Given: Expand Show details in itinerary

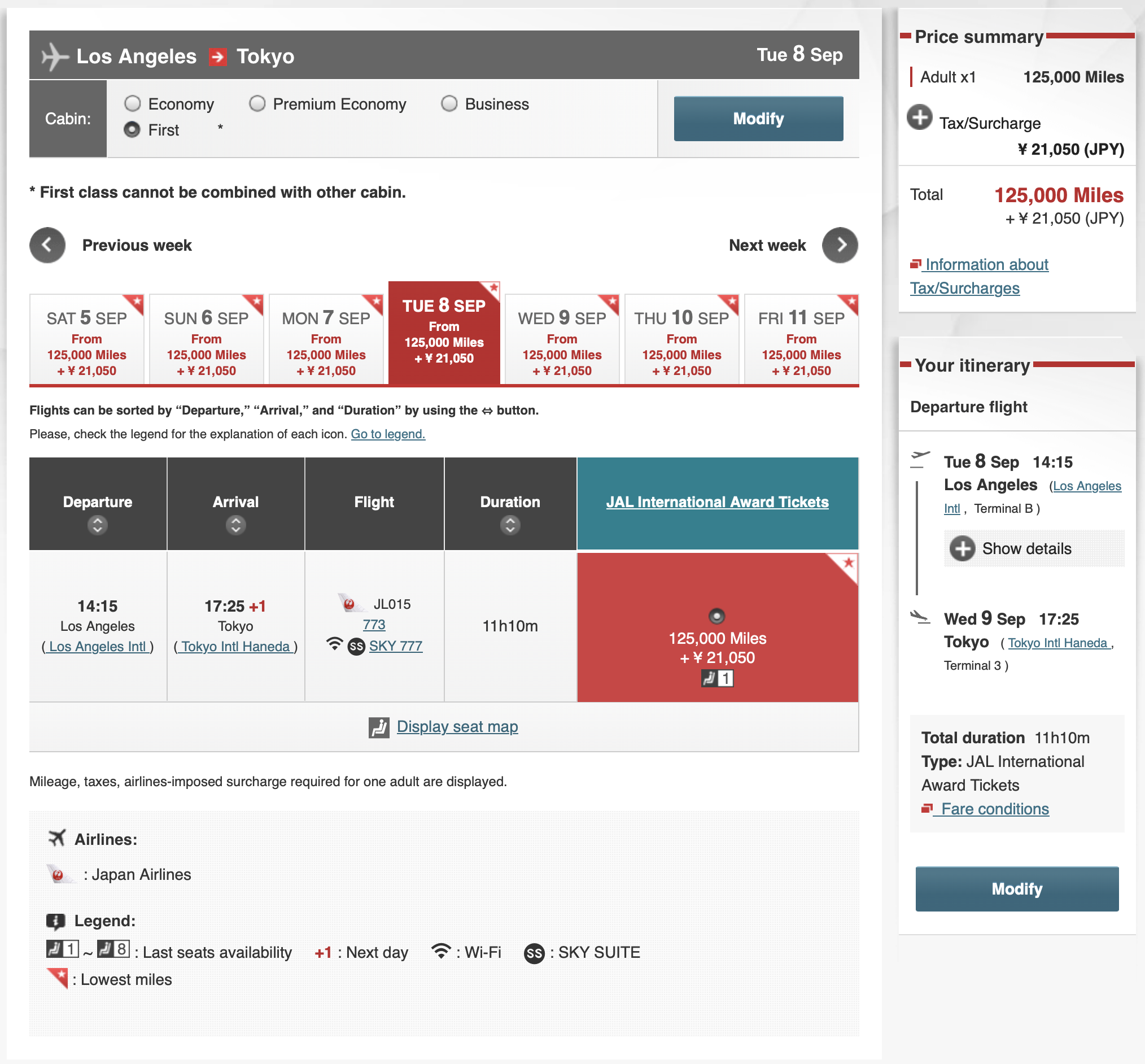Looking at the screenshot, I should [1034, 549].
